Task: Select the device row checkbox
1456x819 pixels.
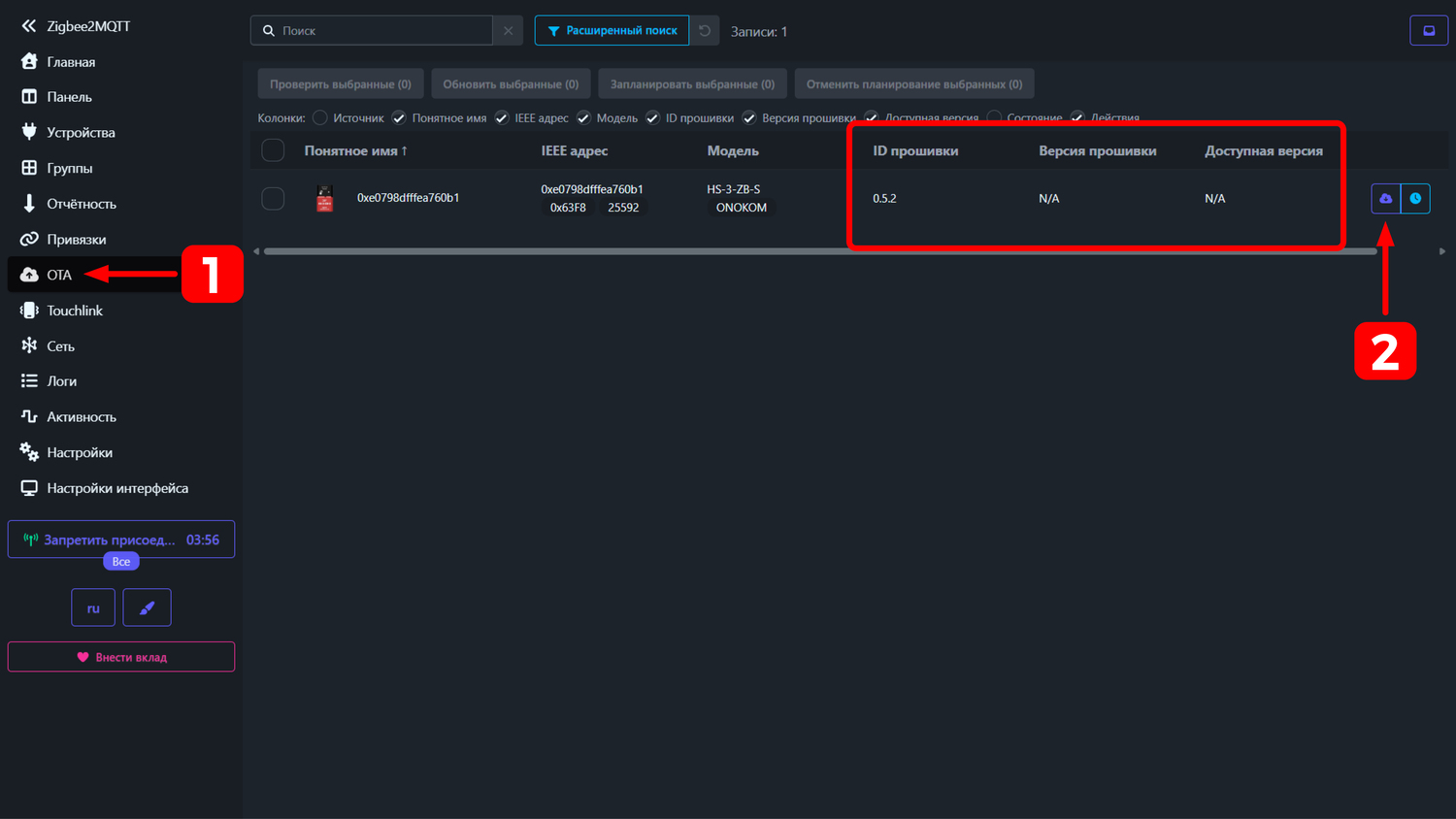Action: [273, 198]
